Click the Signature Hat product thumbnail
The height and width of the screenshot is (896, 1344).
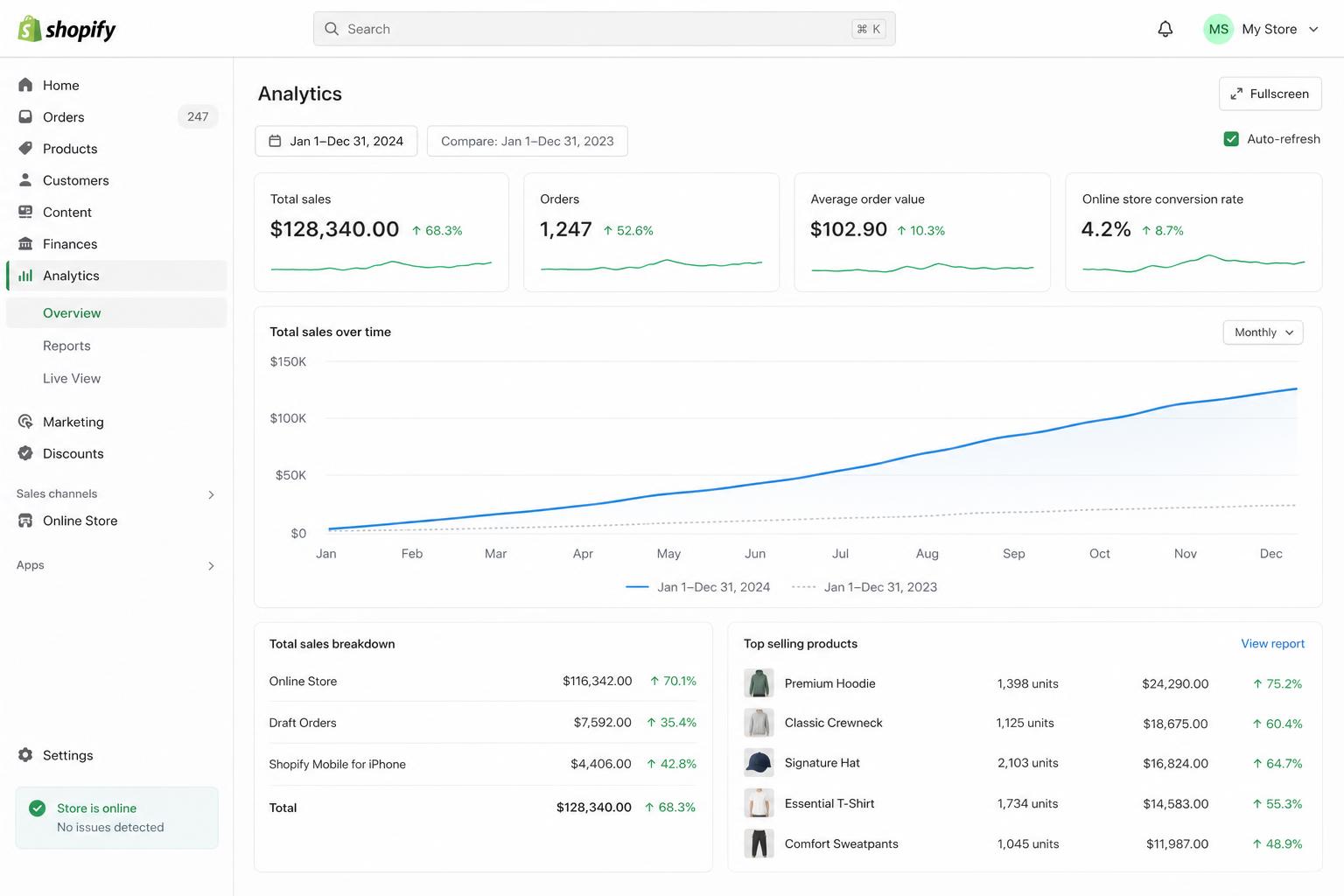pos(759,762)
